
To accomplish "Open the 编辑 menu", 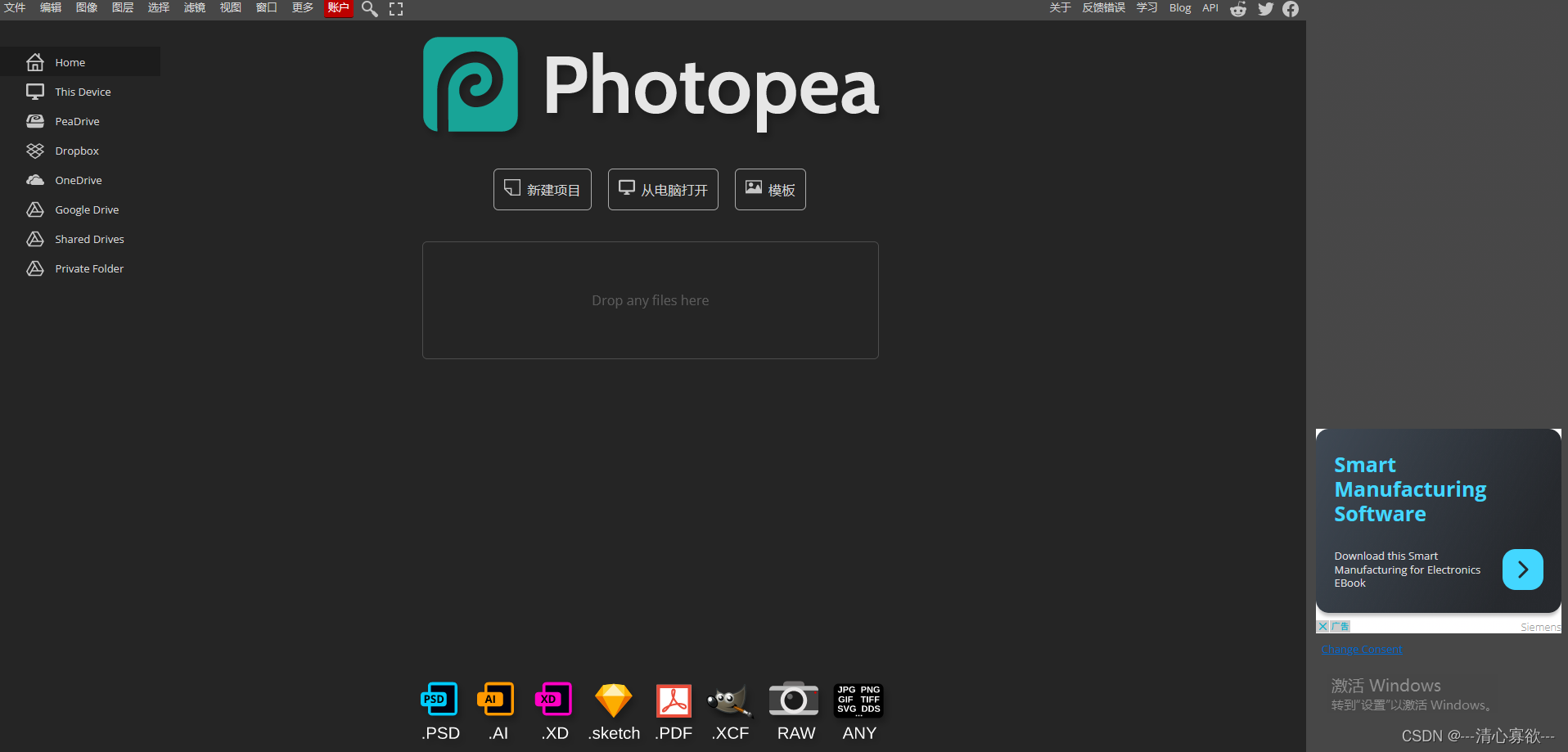I will 51,8.
